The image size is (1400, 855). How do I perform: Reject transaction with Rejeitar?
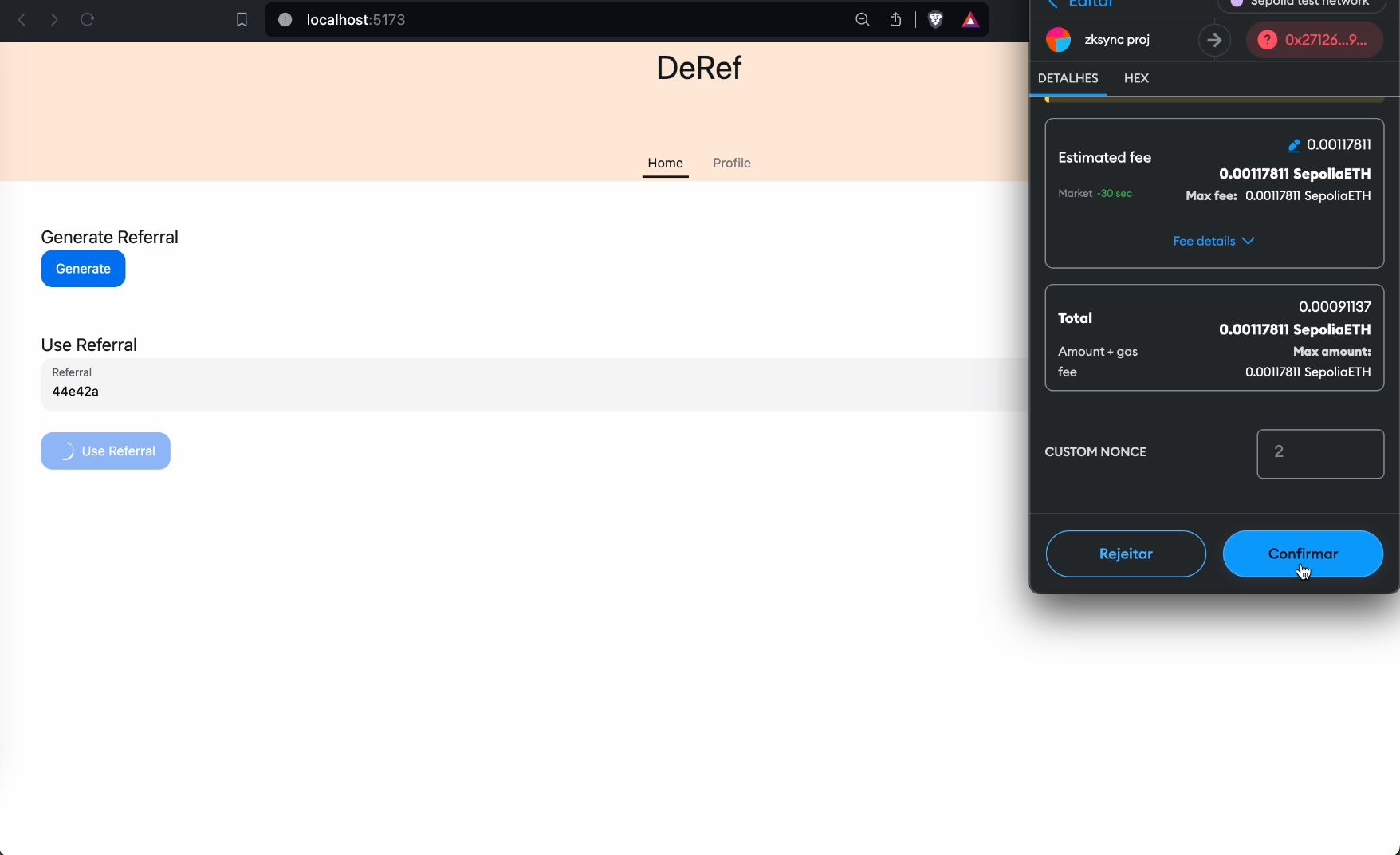click(x=1126, y=554)
